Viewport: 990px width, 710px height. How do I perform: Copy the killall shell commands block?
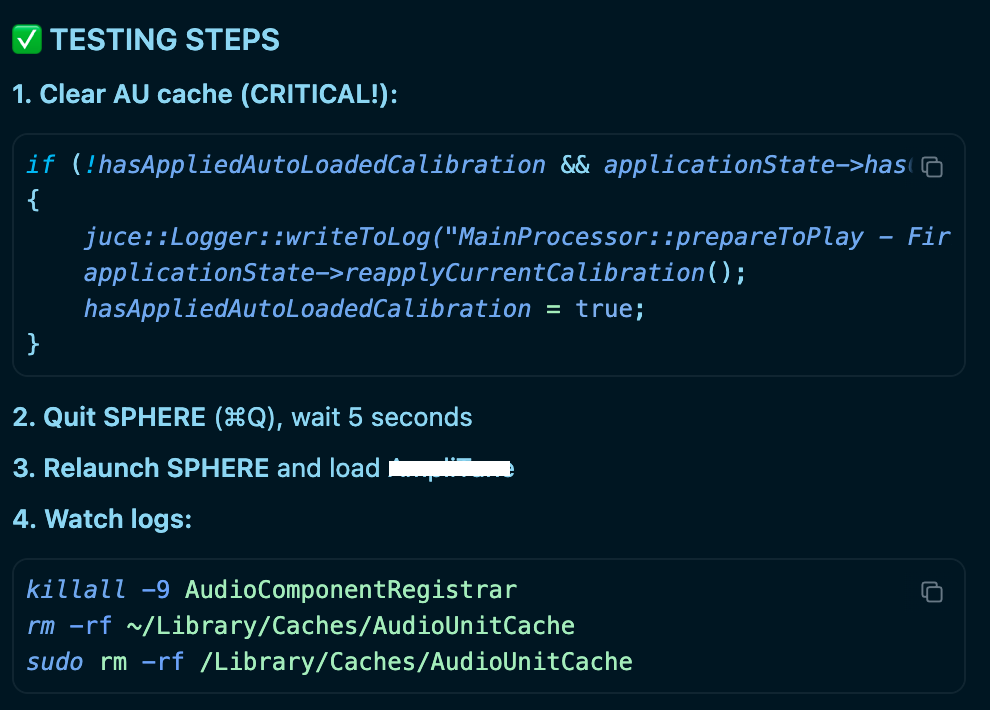click(932, 592)
